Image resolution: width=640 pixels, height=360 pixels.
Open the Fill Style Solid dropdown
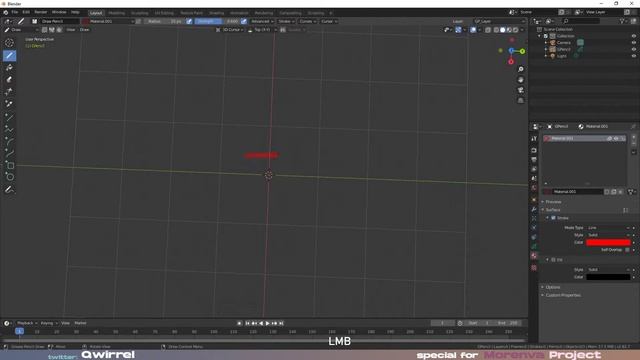click(608, 269)
